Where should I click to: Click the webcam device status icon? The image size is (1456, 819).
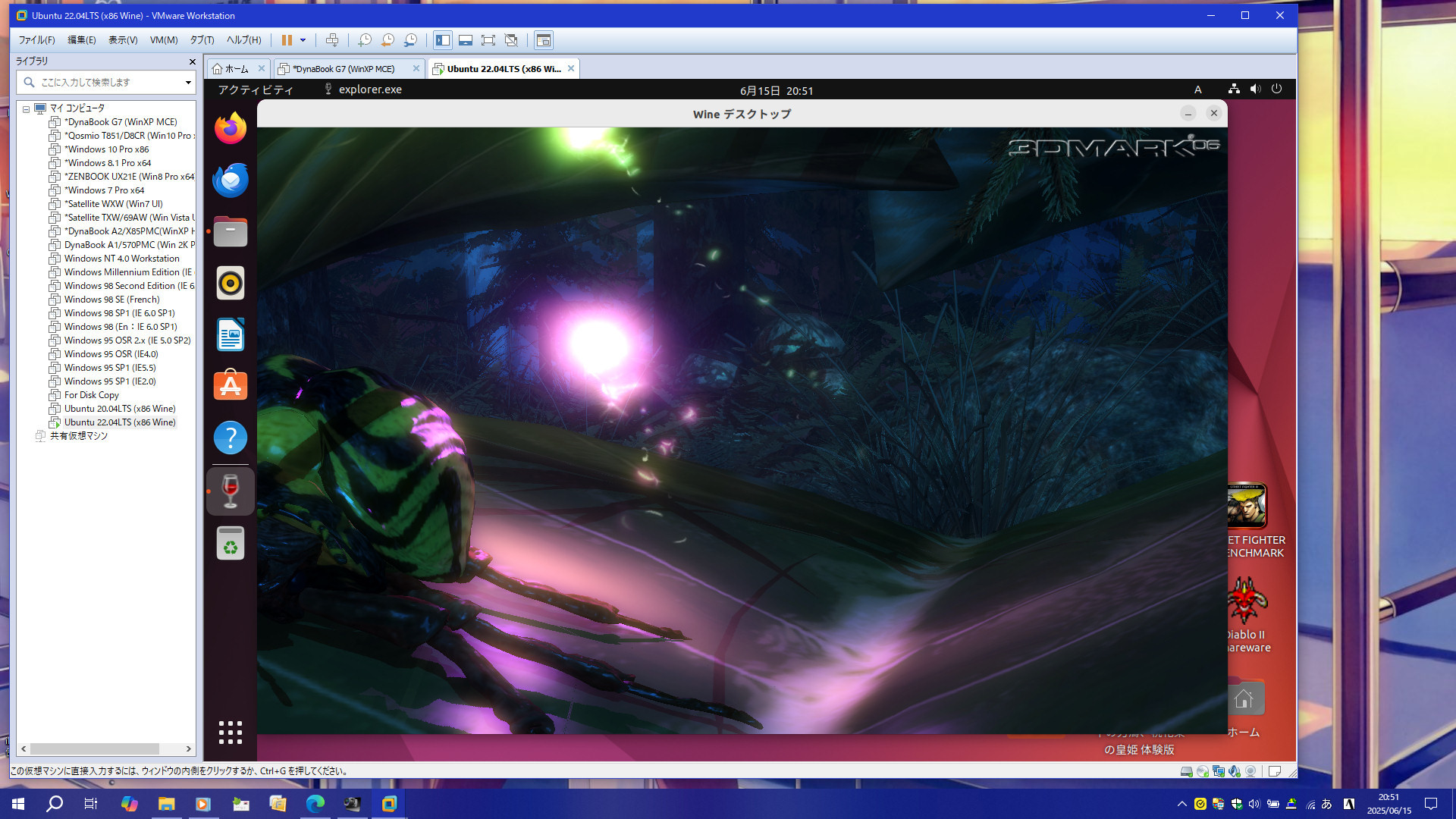pyautogui.click(x=1250, y=771)
